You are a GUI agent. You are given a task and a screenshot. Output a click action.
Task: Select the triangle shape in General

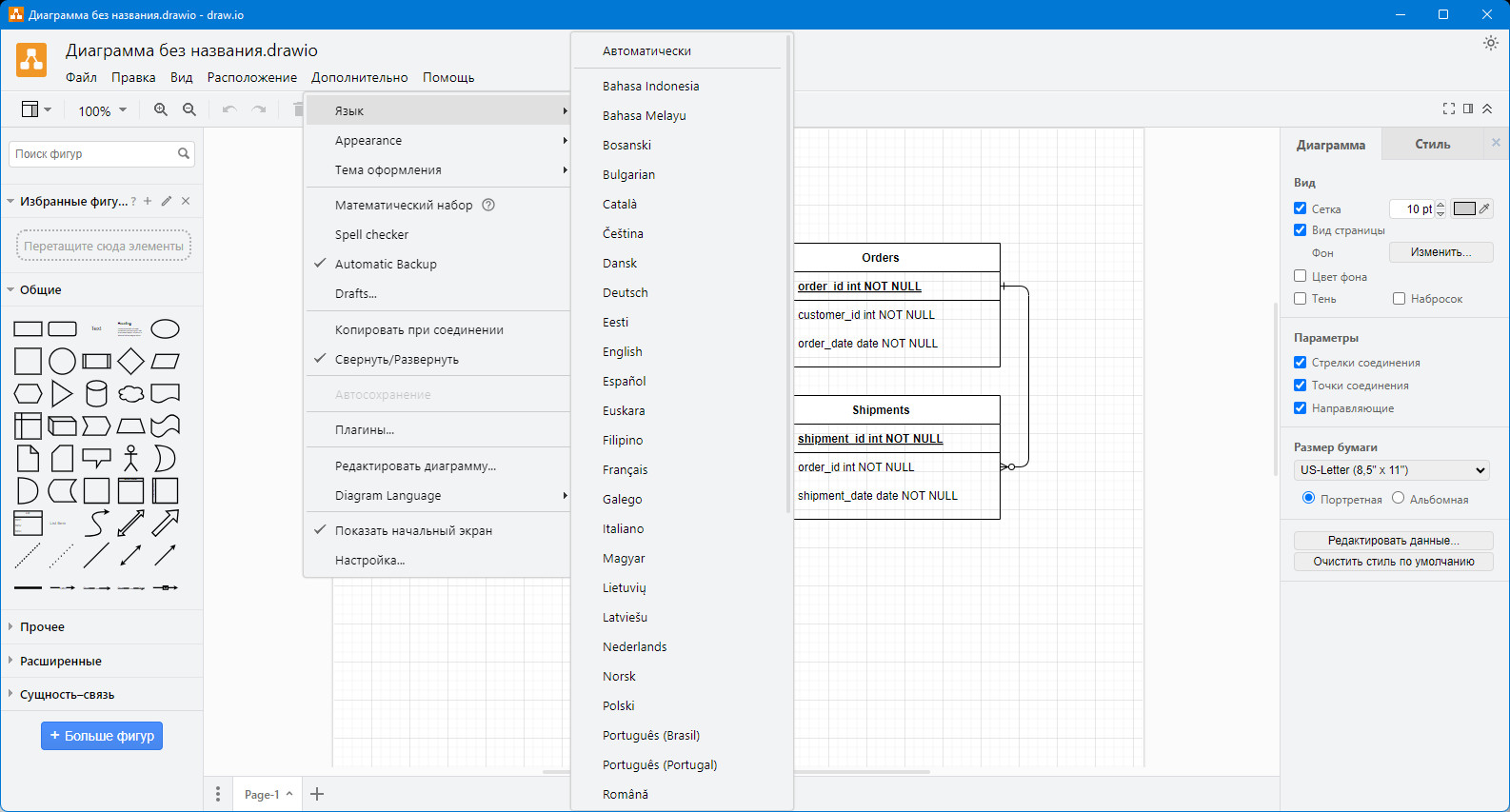pos(62,394)
